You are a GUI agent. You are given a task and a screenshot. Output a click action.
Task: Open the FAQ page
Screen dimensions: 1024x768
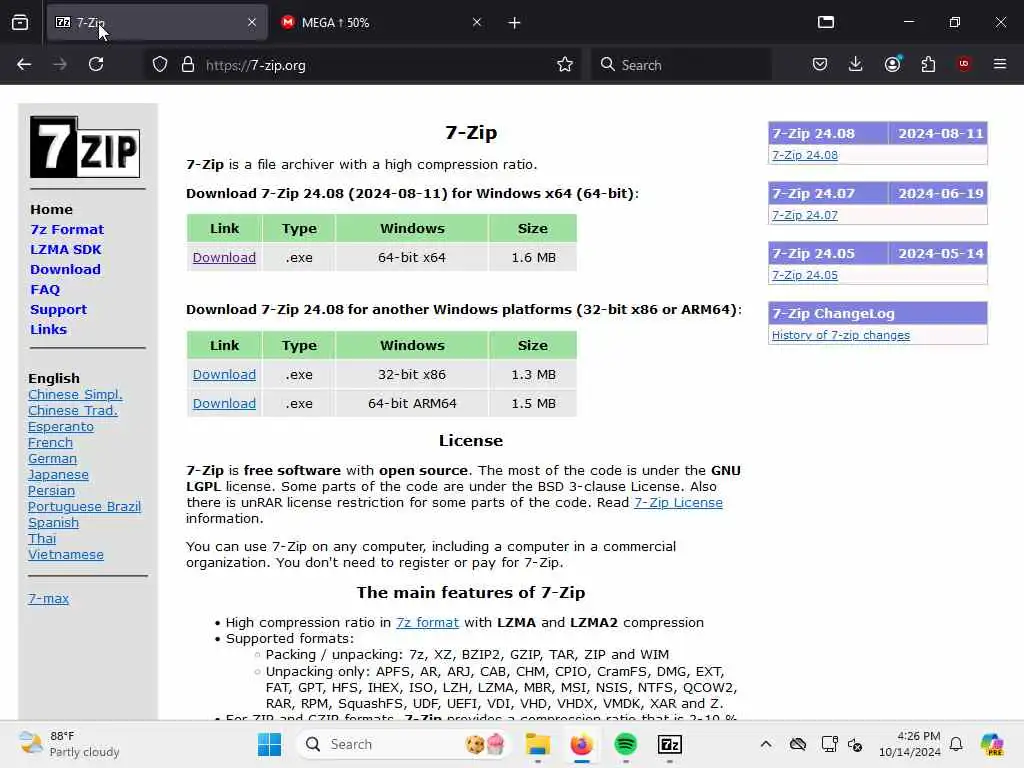45,290
